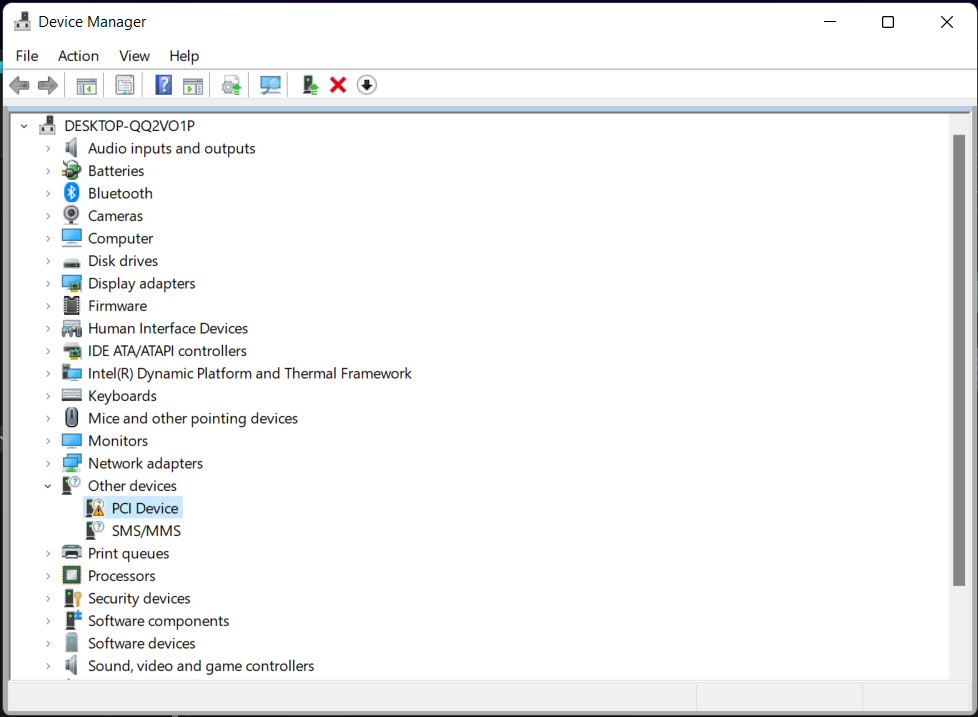978x717 pixels.
Task: Open the Action menu
Action: 78,56
